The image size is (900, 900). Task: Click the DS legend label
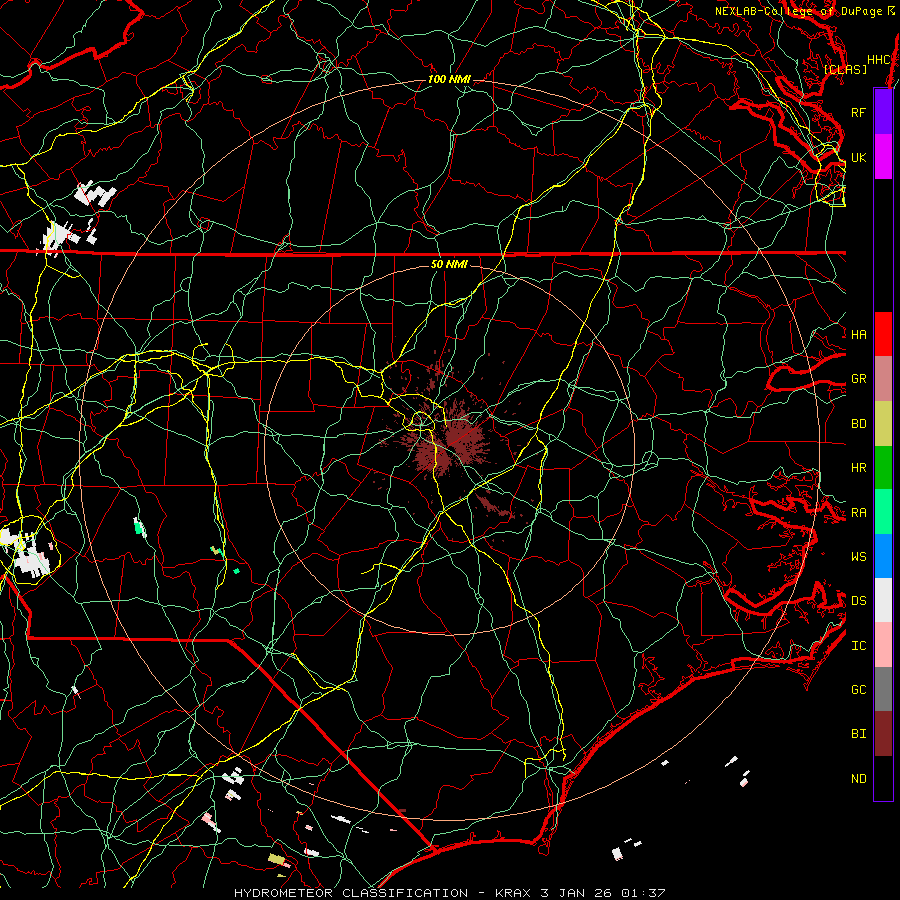click(859, 601)
